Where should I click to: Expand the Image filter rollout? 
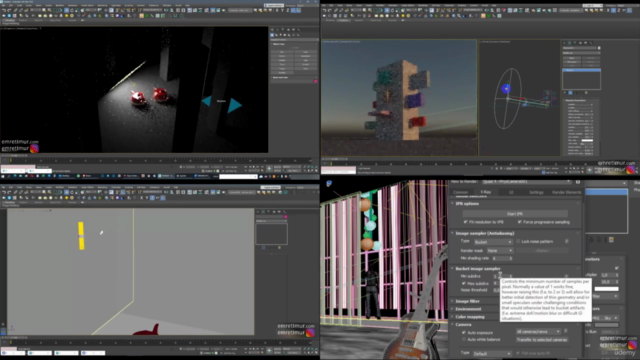tap(467, 301)
